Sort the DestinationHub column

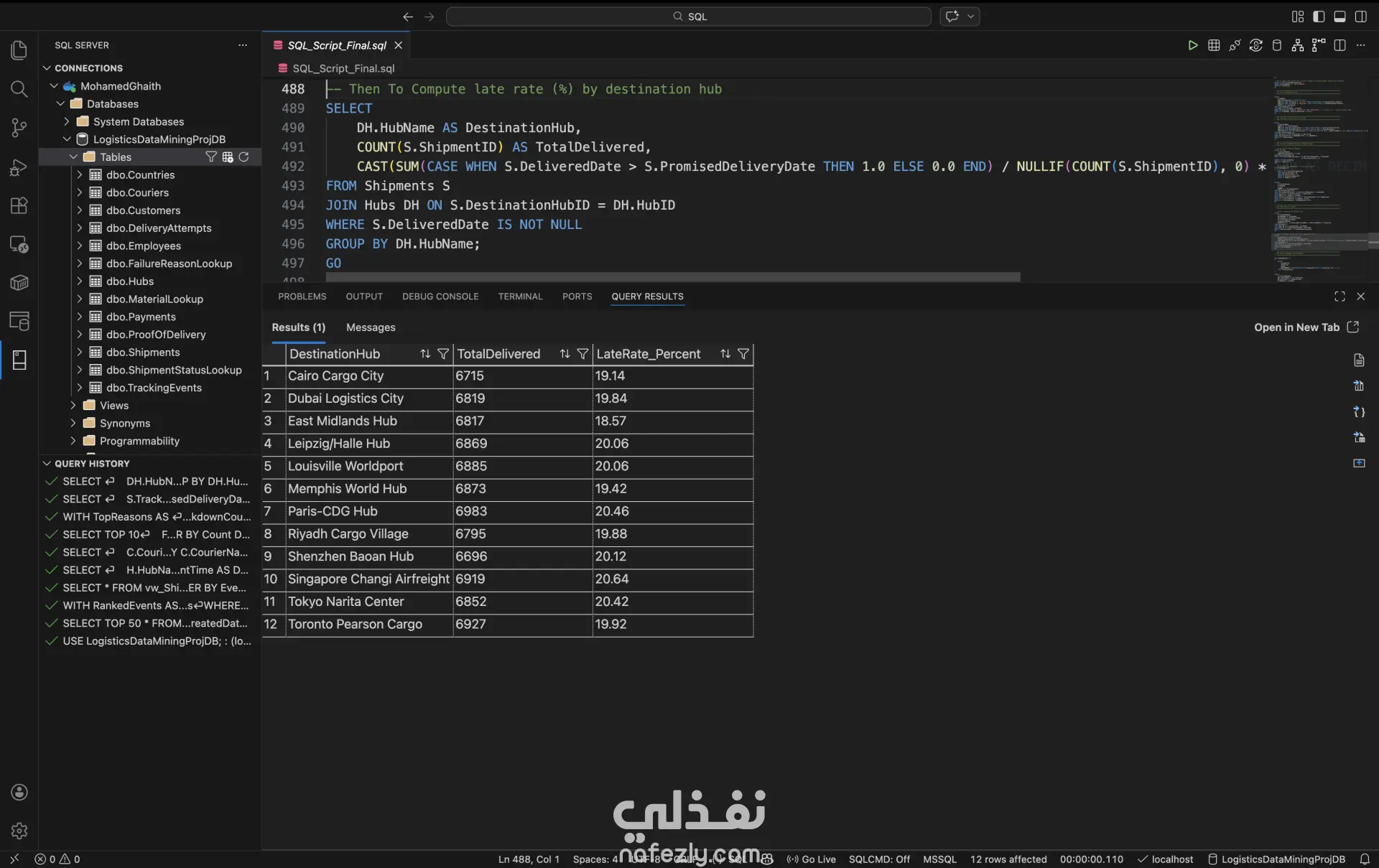[425, 354]
